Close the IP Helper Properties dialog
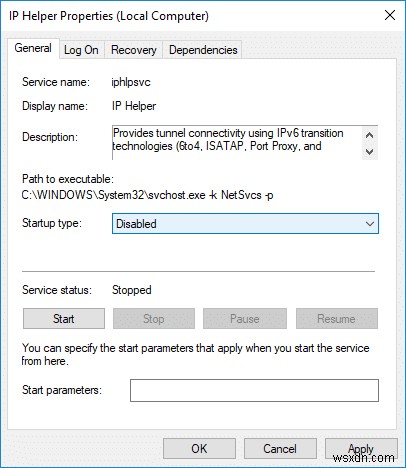 pos(390,15)
